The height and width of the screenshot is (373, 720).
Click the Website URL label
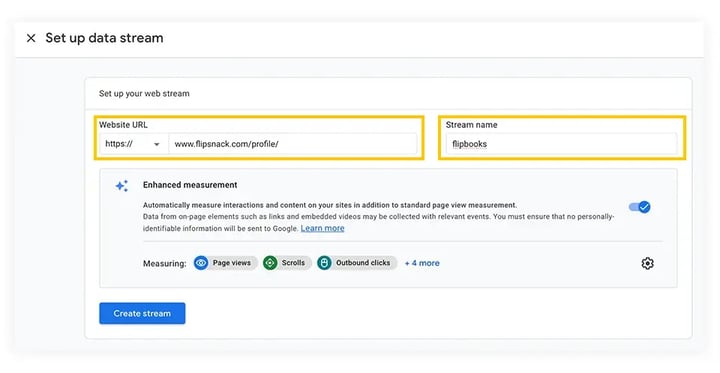click(x=123, y=125)
